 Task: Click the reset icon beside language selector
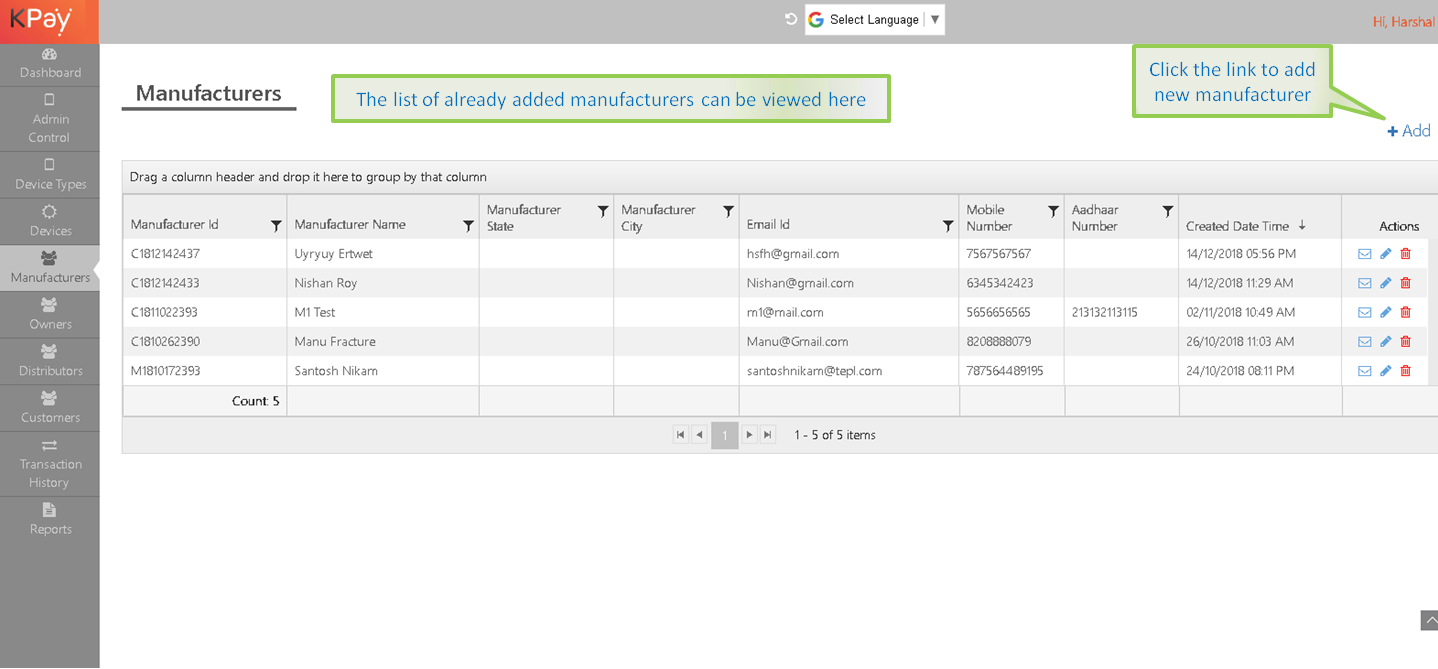click(791, 20)
